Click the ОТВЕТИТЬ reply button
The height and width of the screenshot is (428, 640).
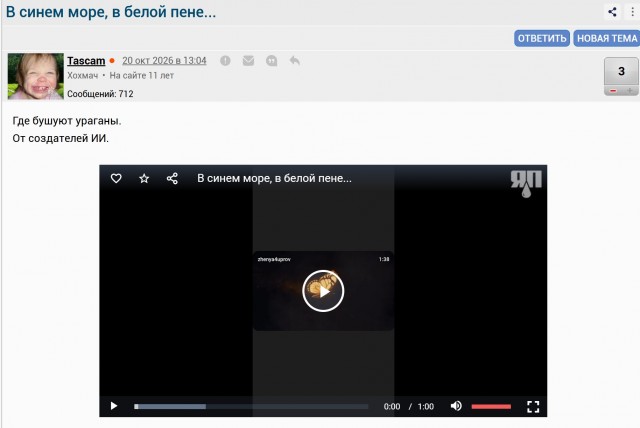point(542,38)
